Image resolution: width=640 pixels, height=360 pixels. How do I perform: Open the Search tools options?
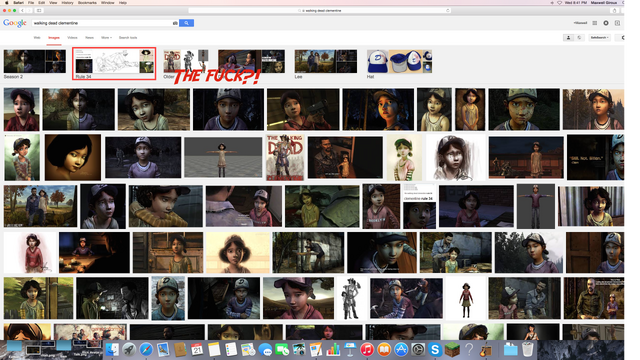coord(128,38)
